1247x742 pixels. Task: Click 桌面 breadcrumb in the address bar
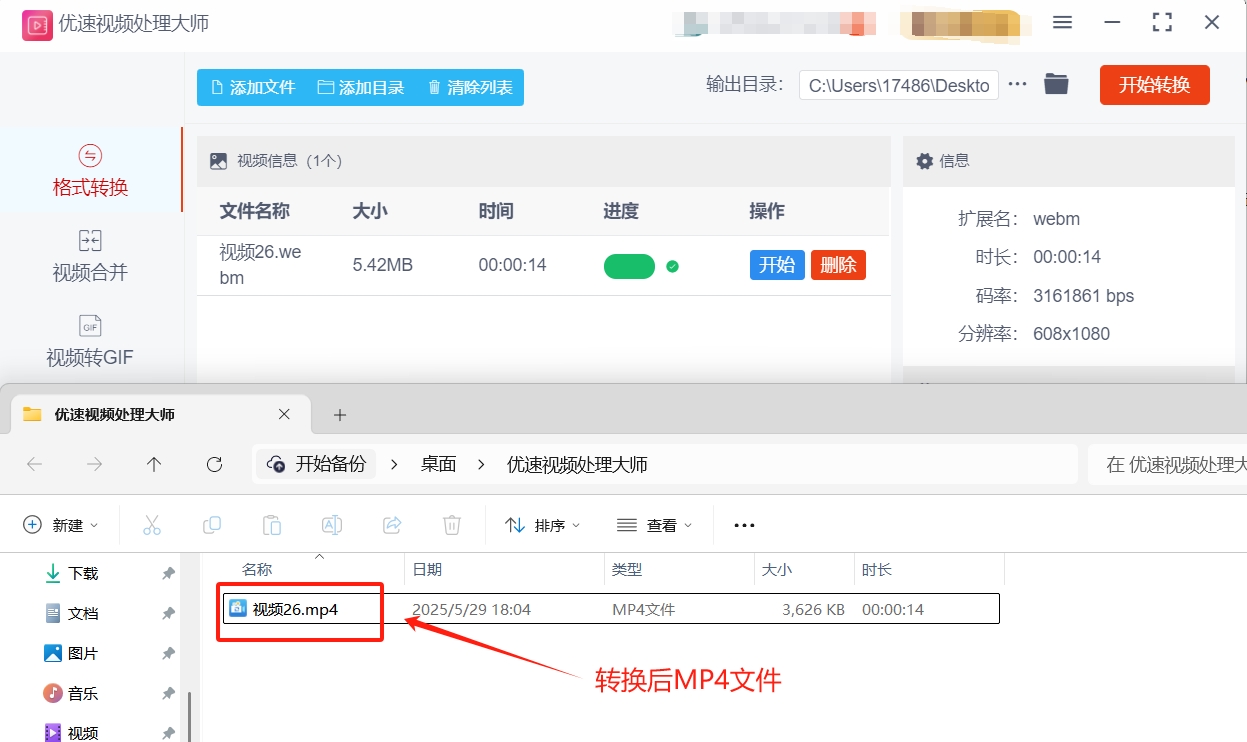click(x=438, y=464)
